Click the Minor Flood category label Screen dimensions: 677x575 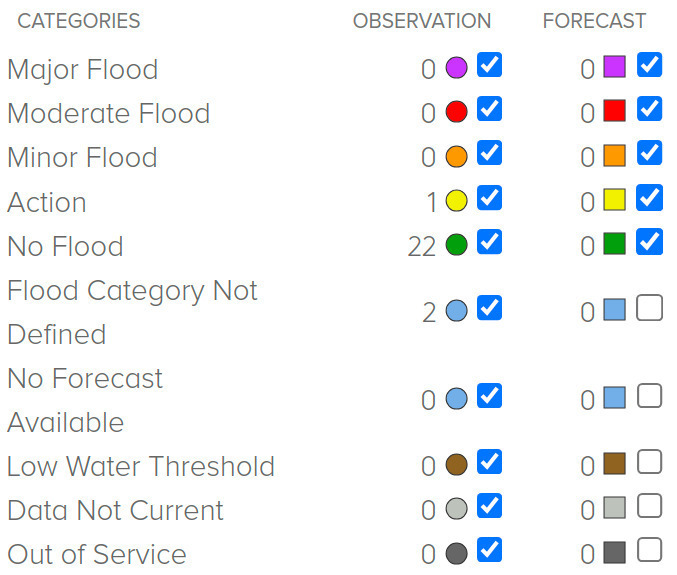click(82, 157)
